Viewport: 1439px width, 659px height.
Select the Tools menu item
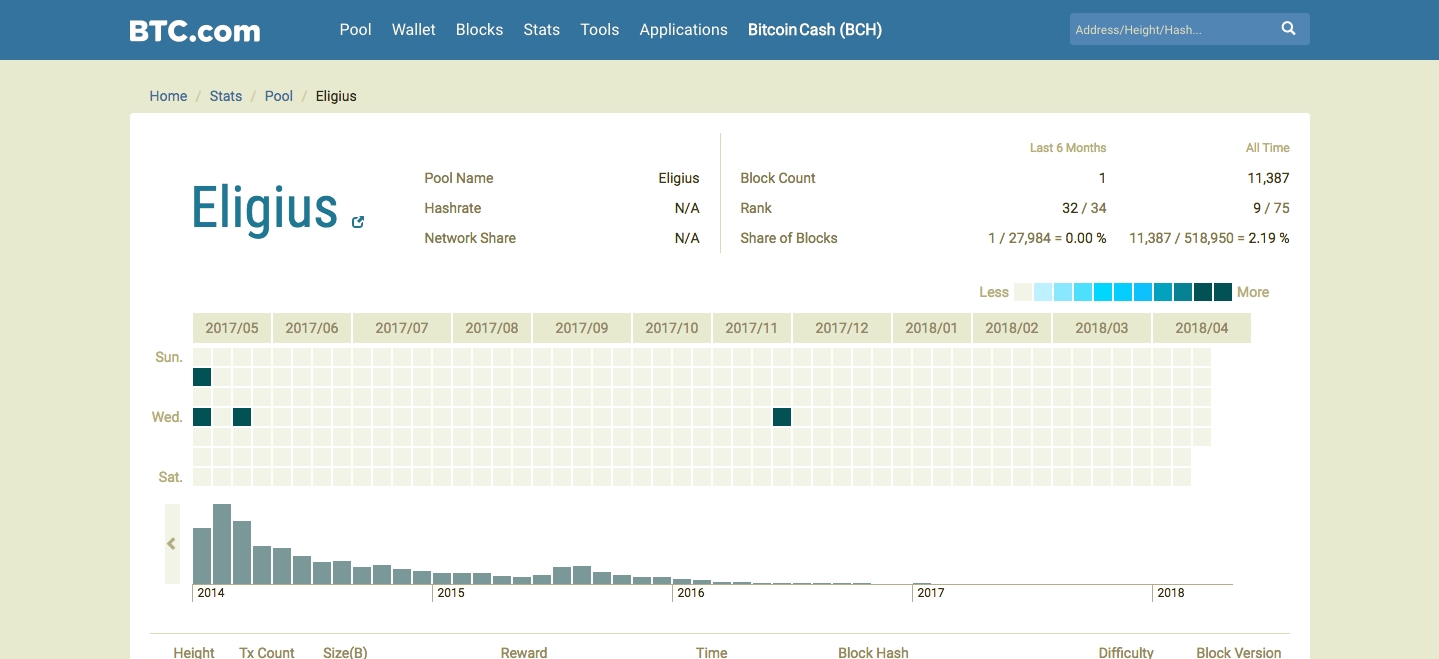599,30
